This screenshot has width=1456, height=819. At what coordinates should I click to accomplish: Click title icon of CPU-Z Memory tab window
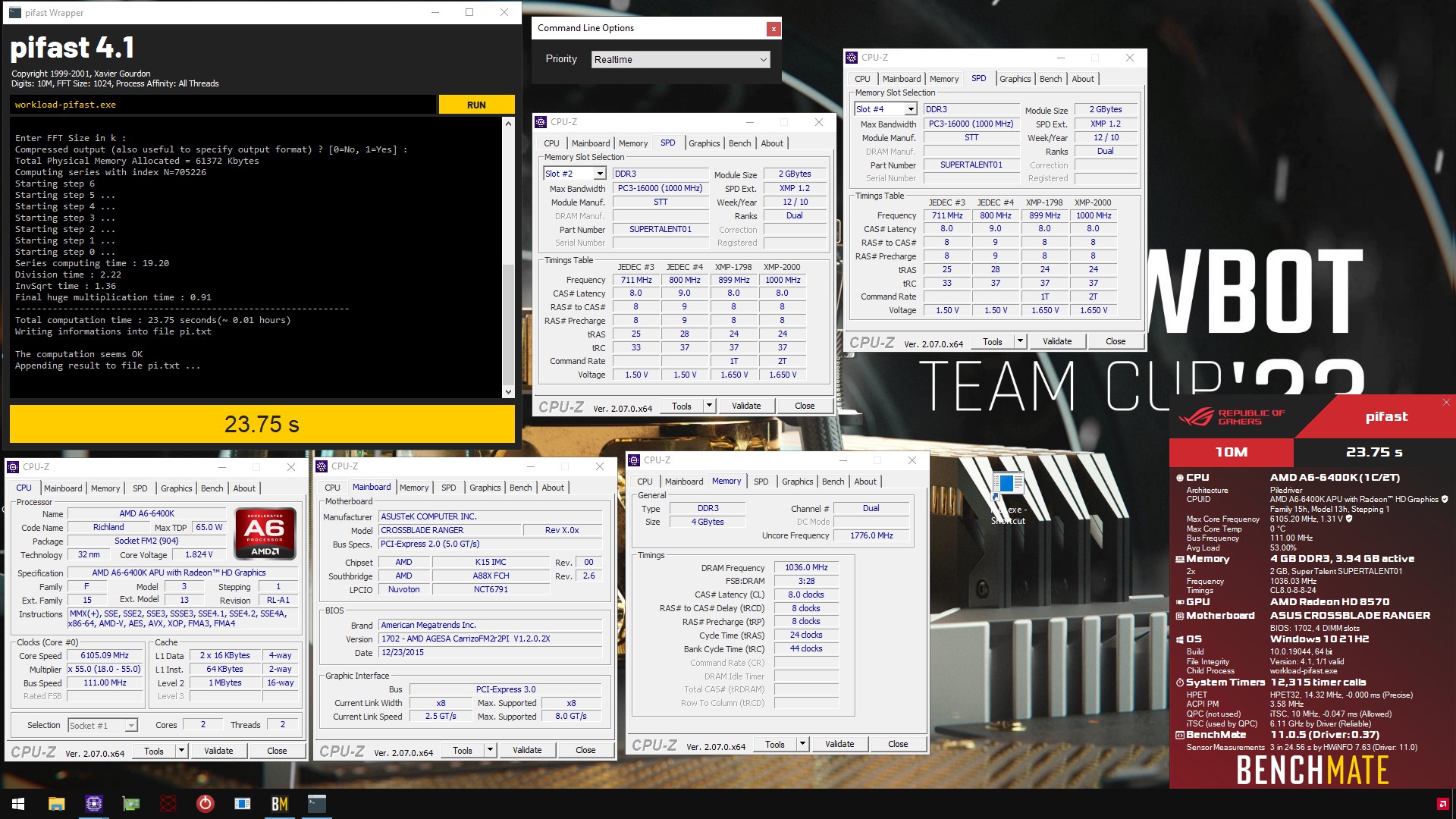point(634,460)
